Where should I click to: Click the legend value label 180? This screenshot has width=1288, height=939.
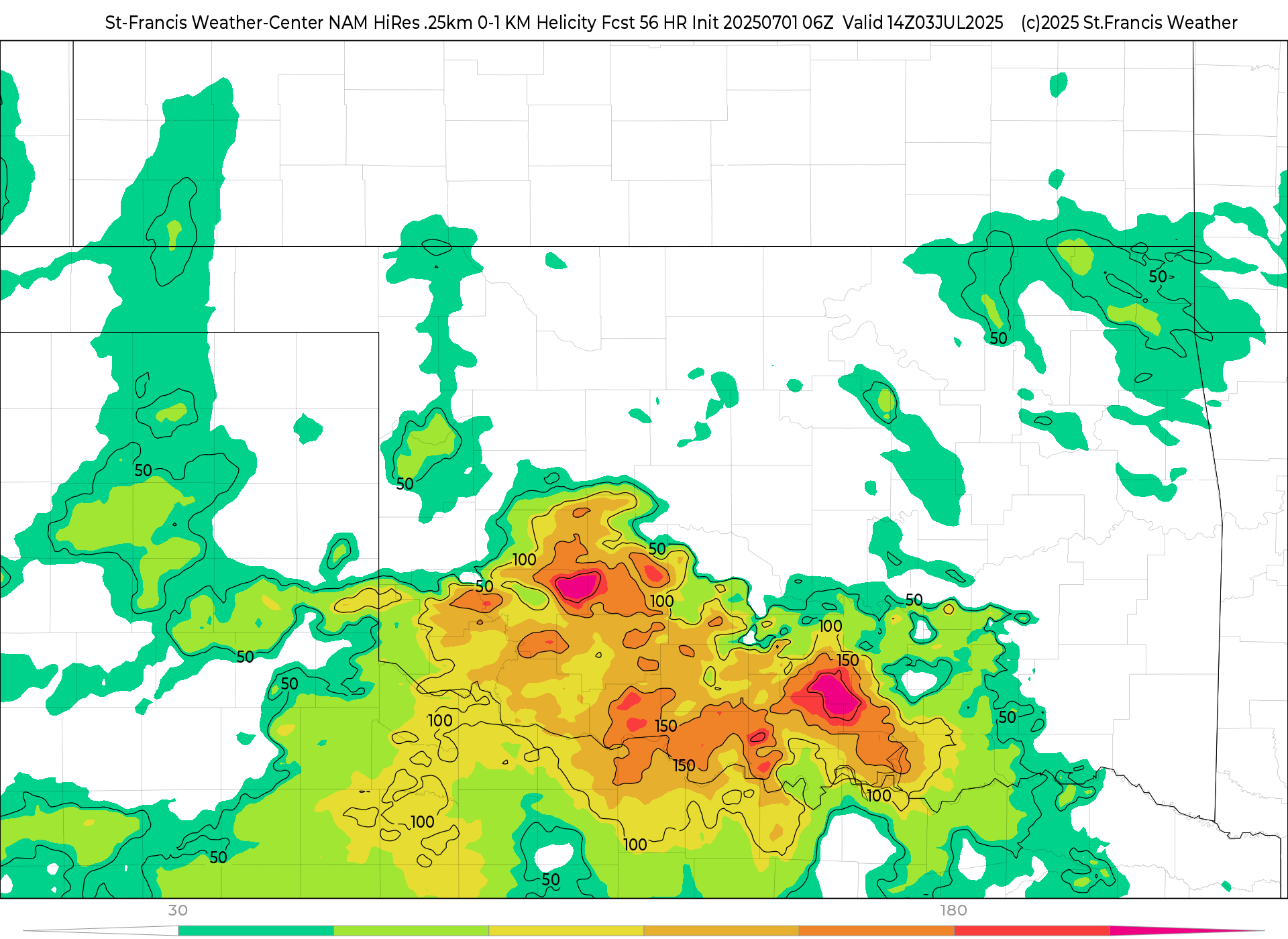[953, 911]
